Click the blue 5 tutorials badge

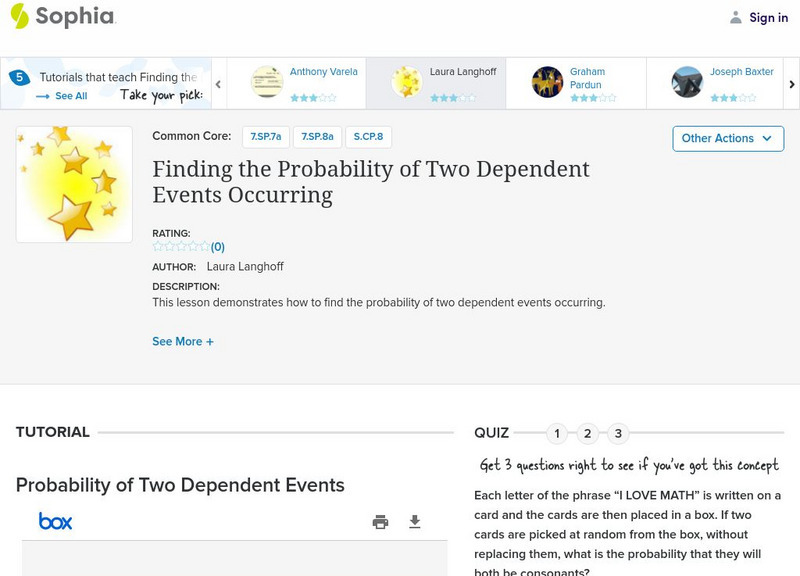19,78
